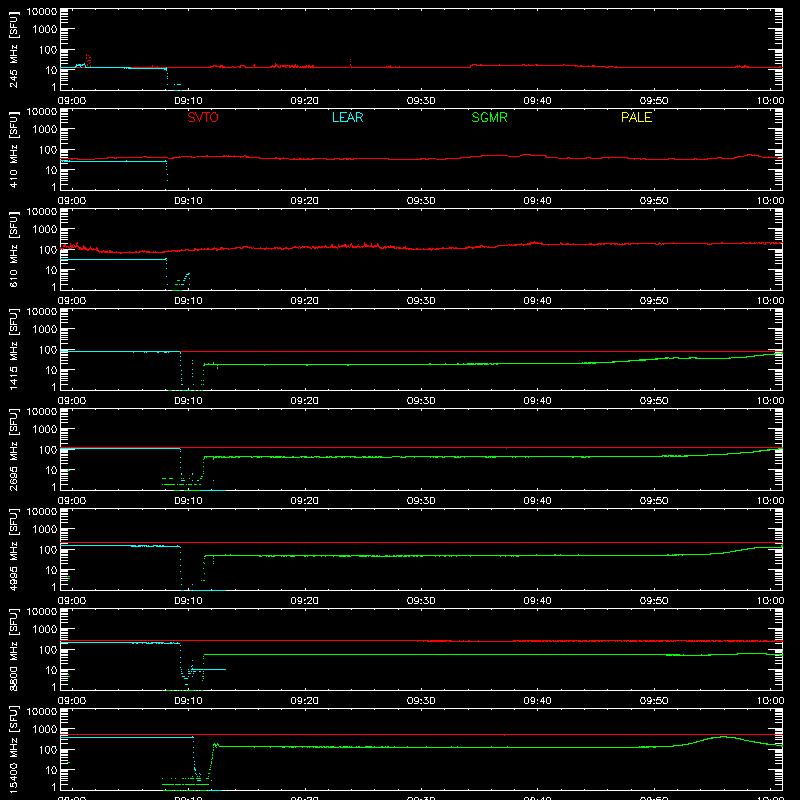800x800 pixels.
Task: Click the cyan LEAR legend label
Action: point(347,117)
